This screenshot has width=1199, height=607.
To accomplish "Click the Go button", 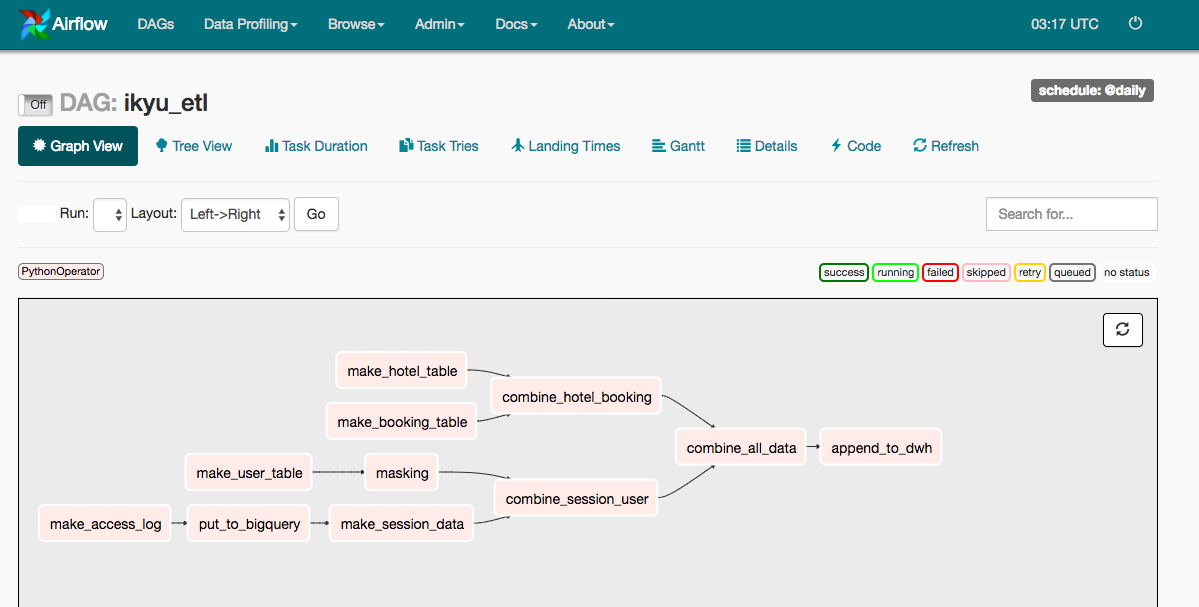I will coord(317,214).
